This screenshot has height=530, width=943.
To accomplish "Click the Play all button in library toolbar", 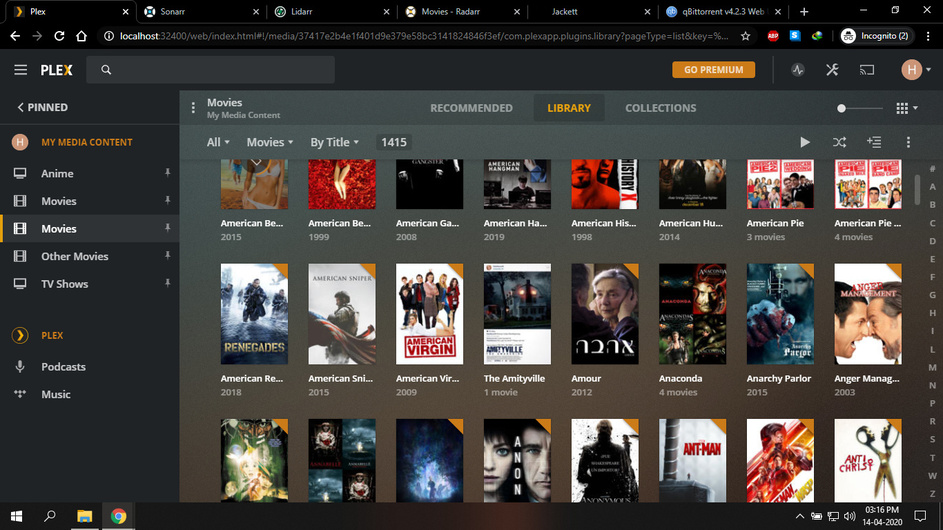I will tap(805, 143).
